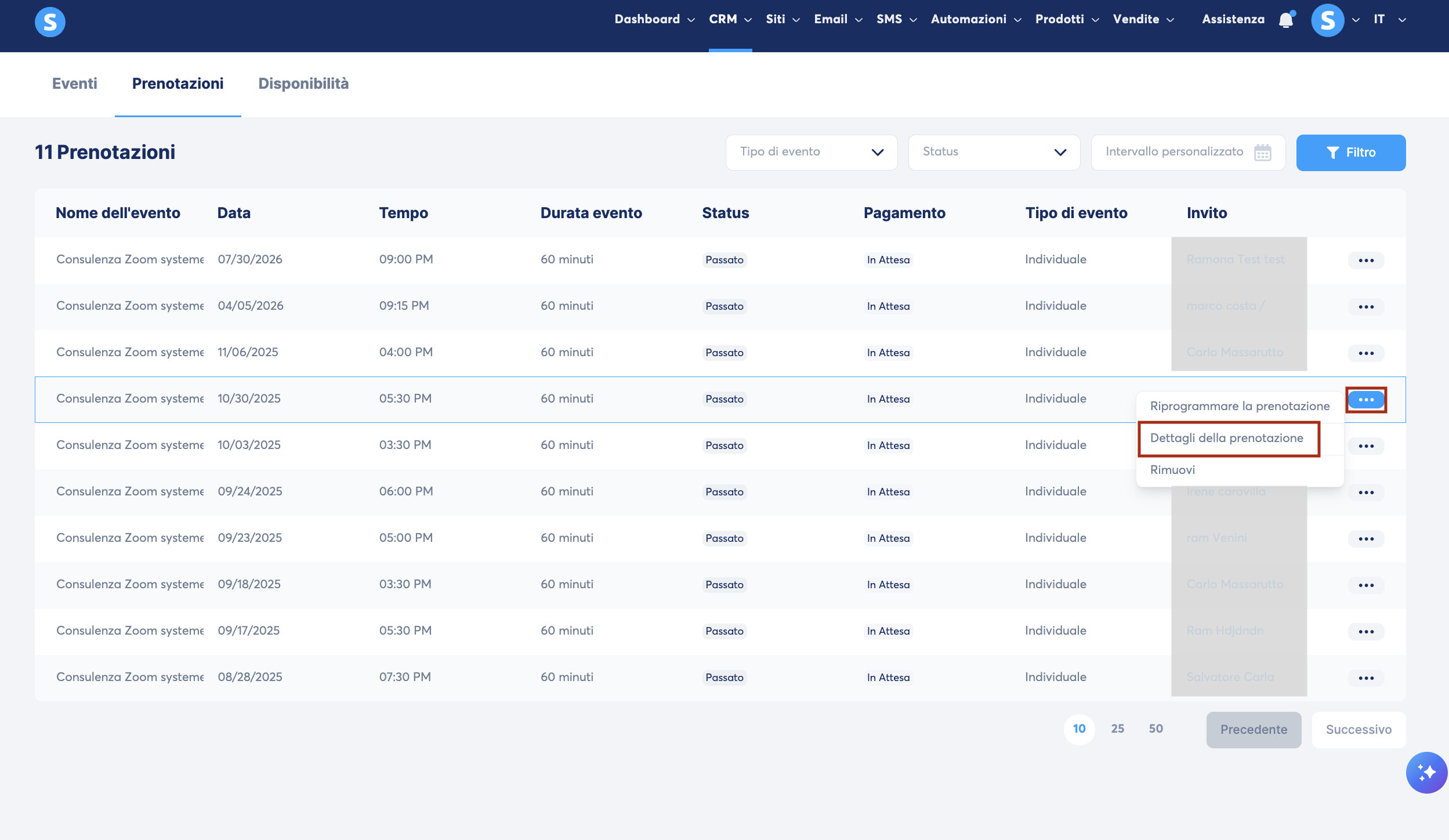Open actions menu for 10/03/2025 booking
The image size is (1449, 840).
click(1366, 446)
